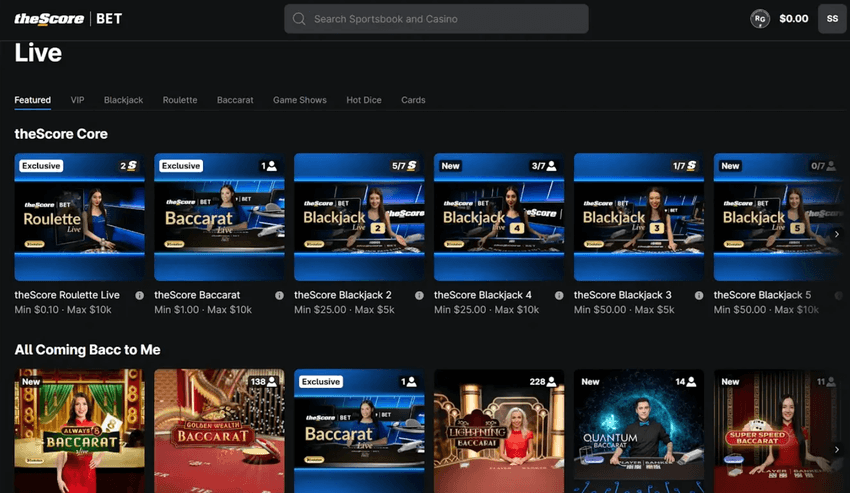Open theScore Roulette Live thumbnail
This screenshot has width=850, height=493.
pyautogui.click(x=80, y=217)
